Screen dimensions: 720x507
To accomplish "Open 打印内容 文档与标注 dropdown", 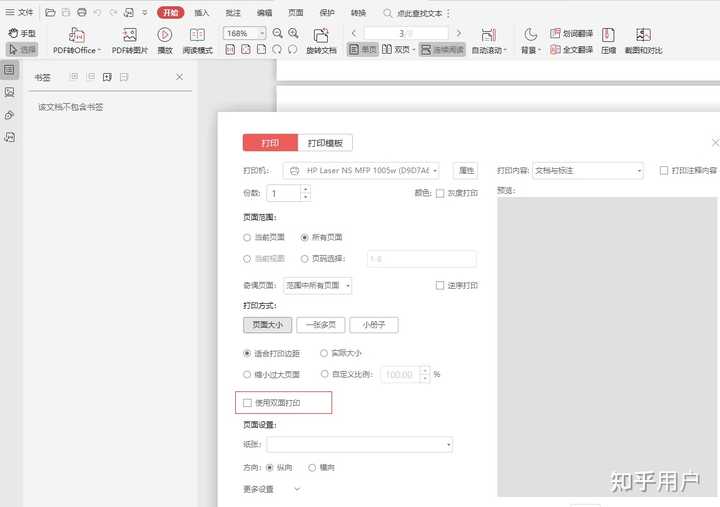I will 588,170.
